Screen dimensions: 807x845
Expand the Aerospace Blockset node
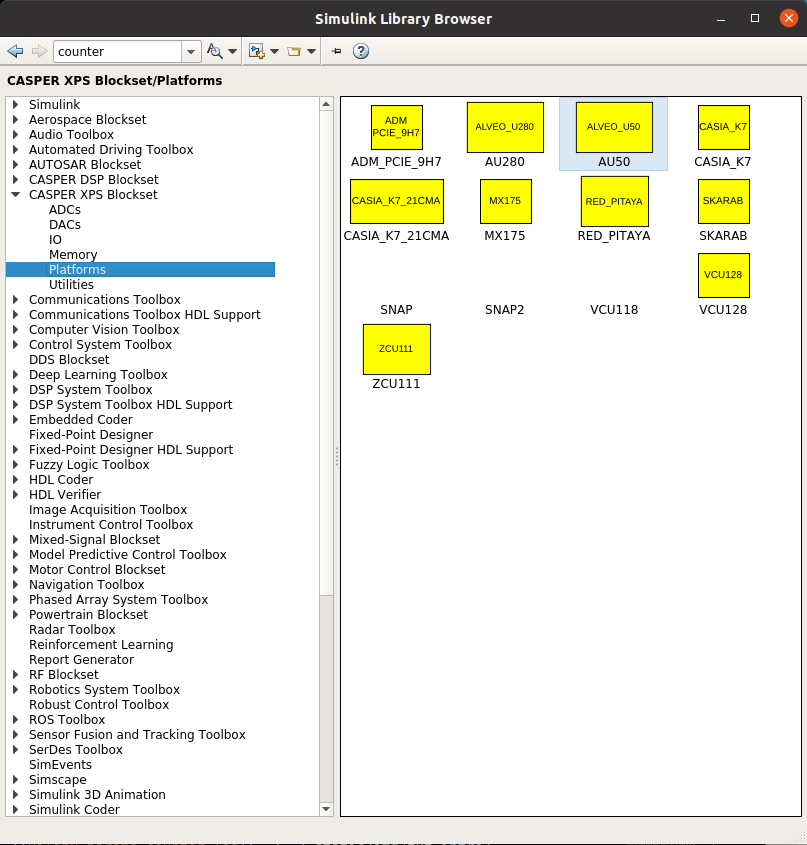point(16,120)
